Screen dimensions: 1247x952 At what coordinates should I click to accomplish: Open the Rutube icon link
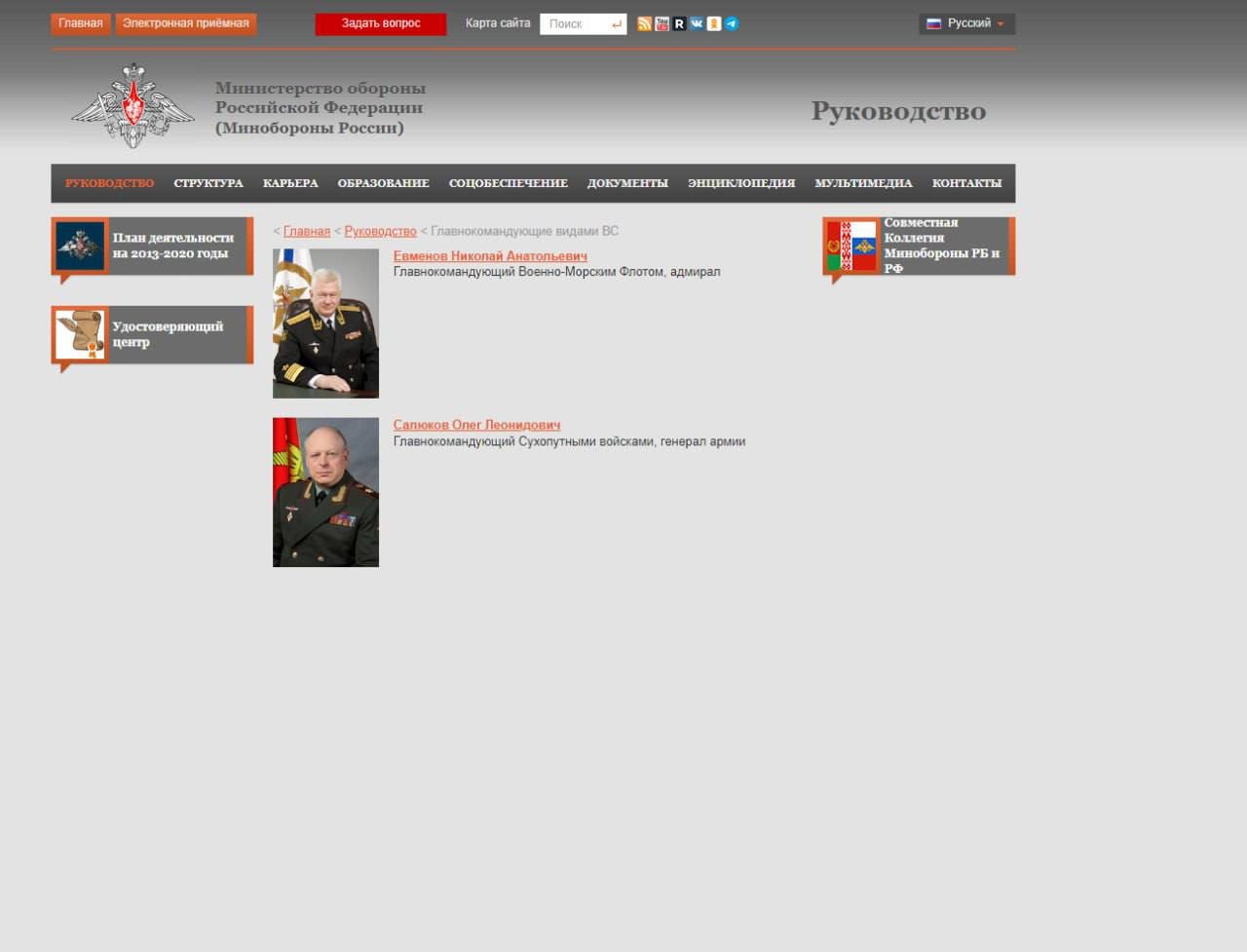(x=679, y=23)
